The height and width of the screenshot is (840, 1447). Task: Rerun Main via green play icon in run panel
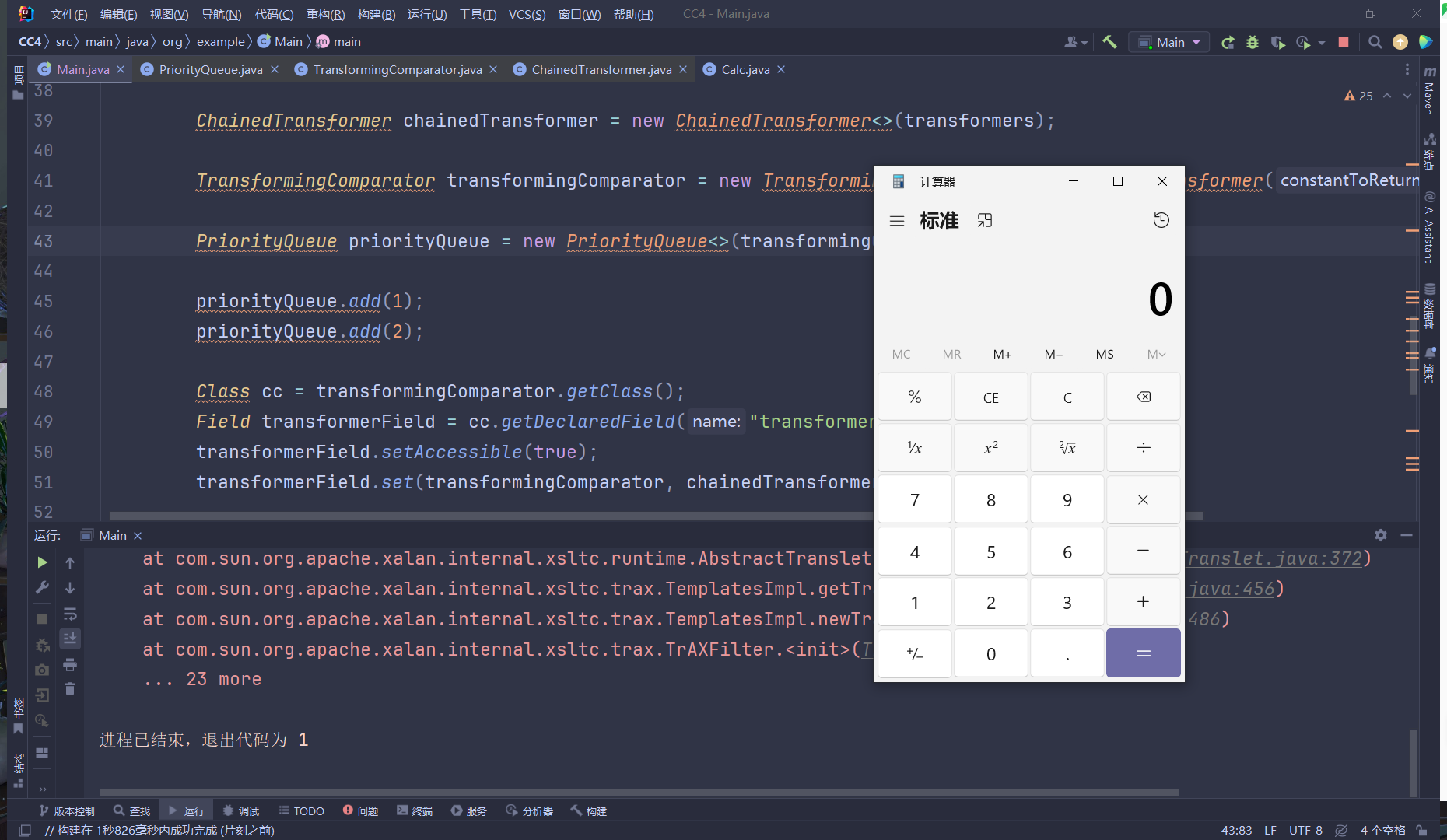pyautogui.click(x=42, y=562)
